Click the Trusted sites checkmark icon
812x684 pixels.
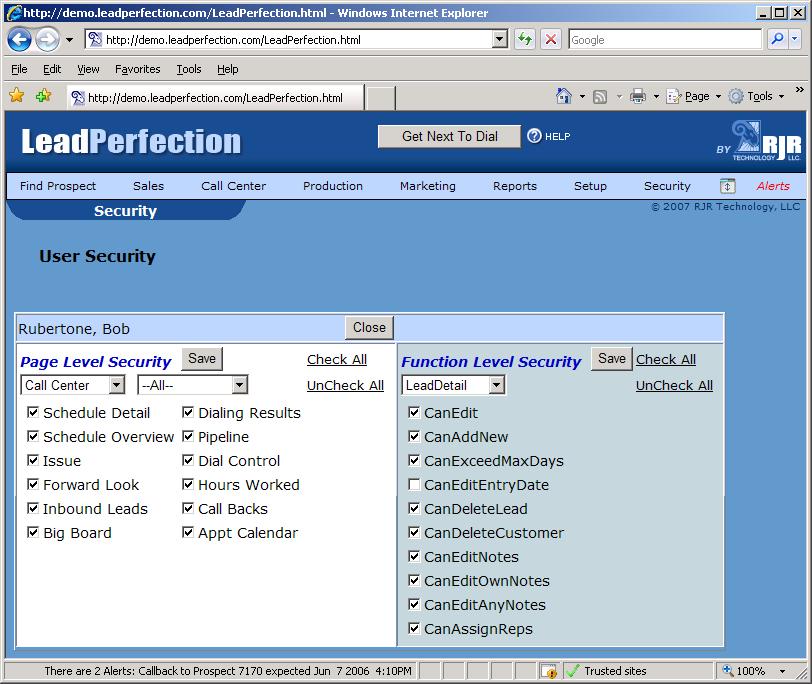pyautogui.click(x=572, y=671)
